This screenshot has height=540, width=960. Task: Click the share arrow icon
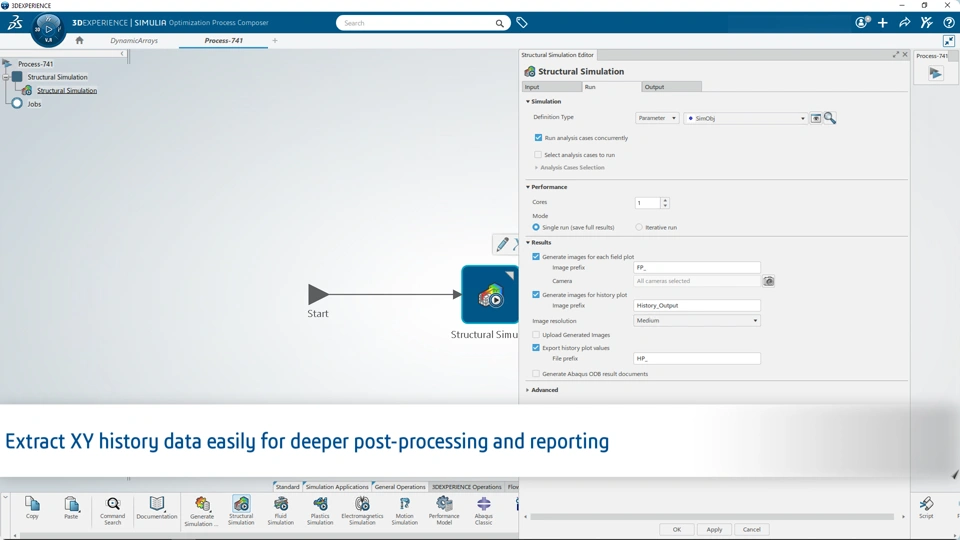coord(904,23)
